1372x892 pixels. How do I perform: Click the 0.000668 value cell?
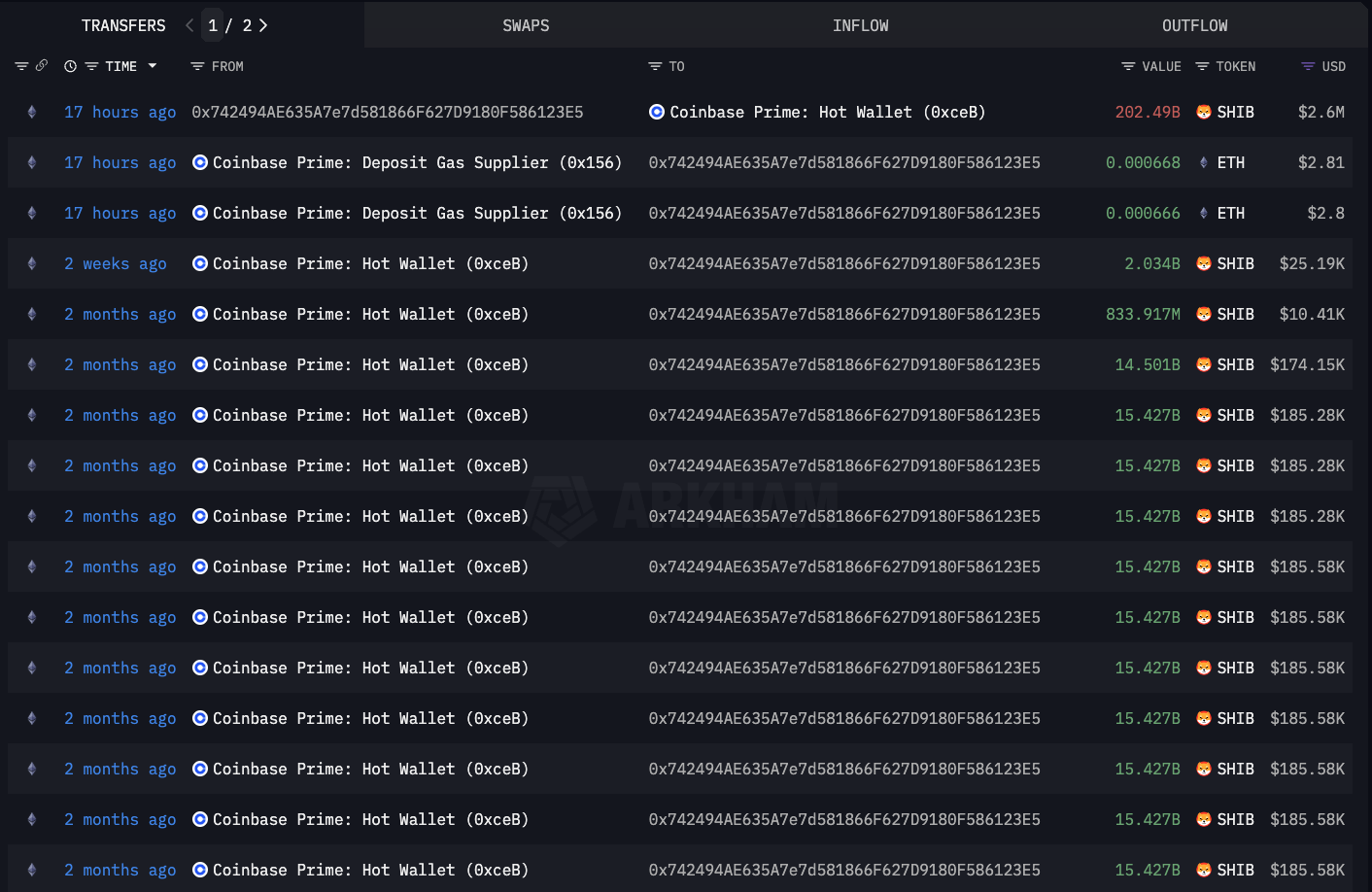tap(1143, 162)
